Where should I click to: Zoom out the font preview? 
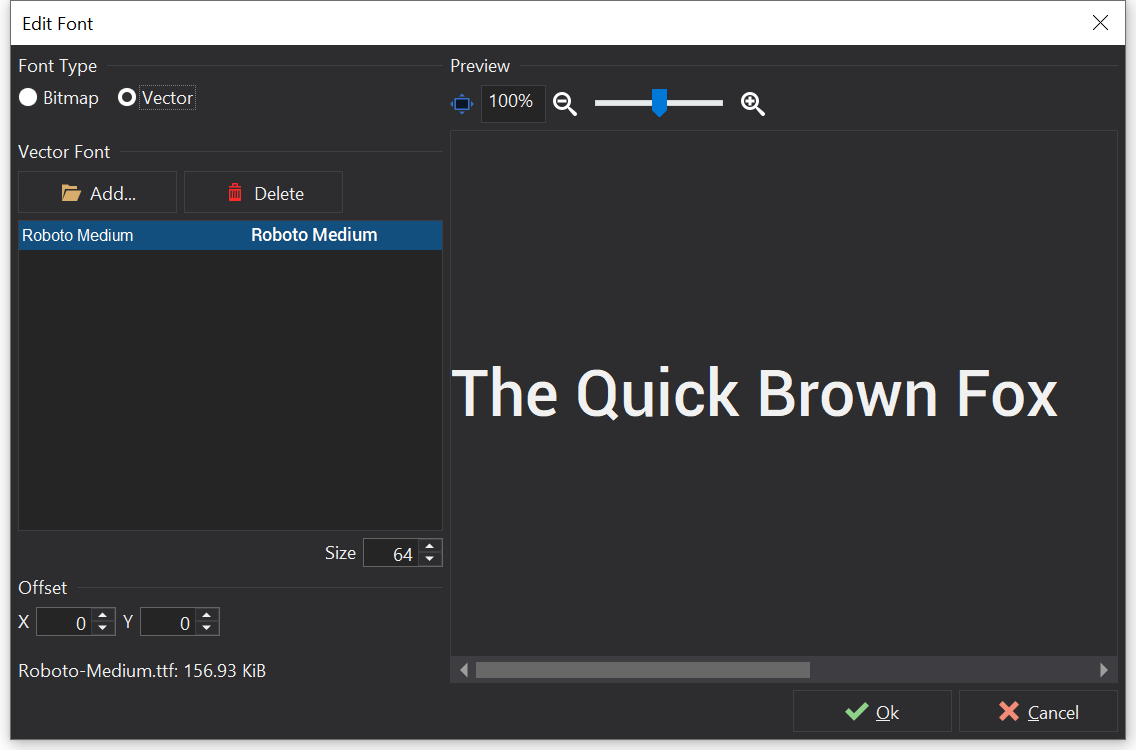[x=565, y=103]
